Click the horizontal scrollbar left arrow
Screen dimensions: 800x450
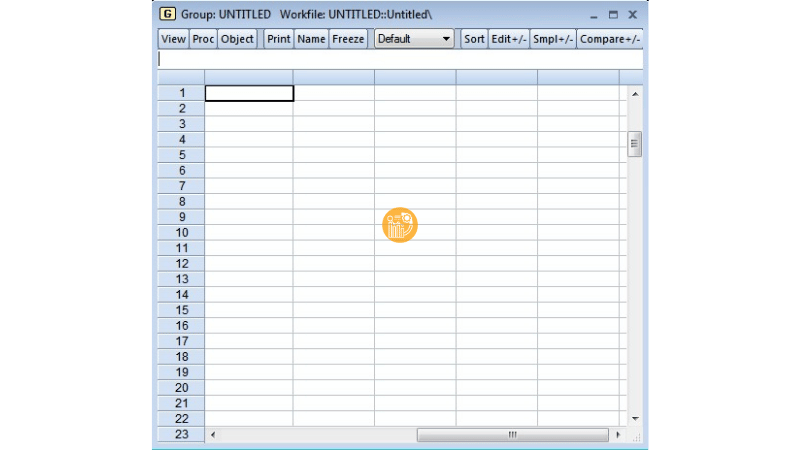(x=212, y=435)
